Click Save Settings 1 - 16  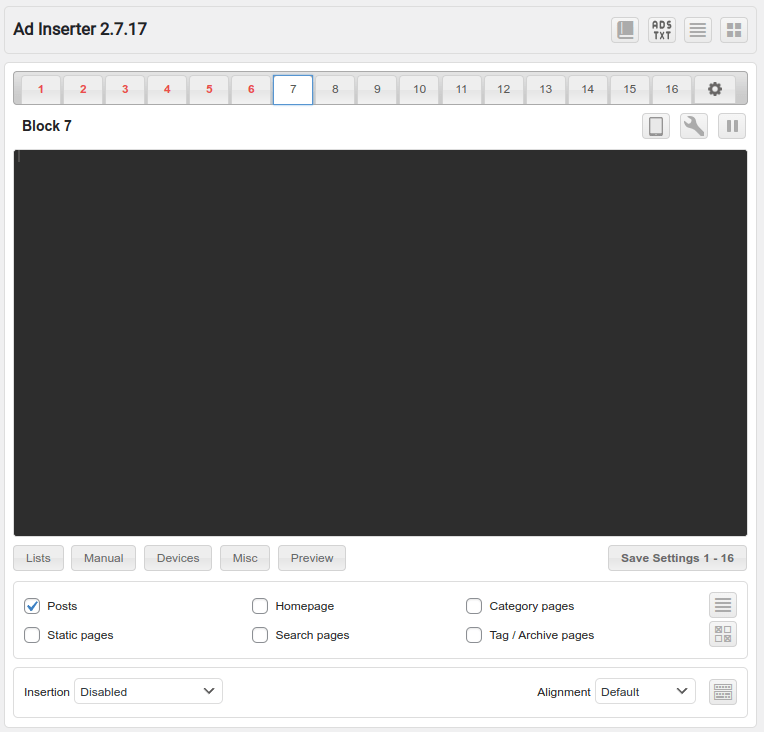click(x=677, y=558)
